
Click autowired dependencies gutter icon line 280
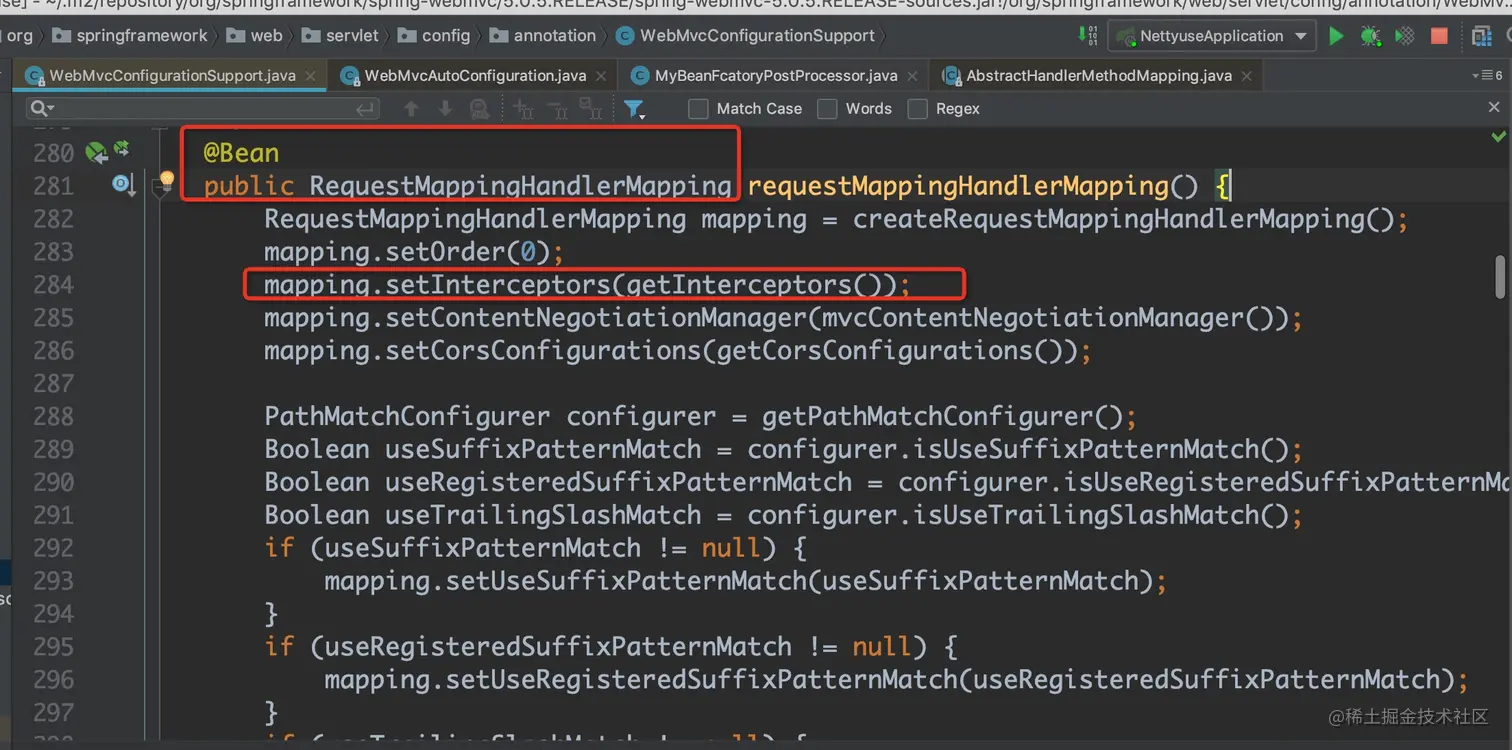tap(122, 149)
